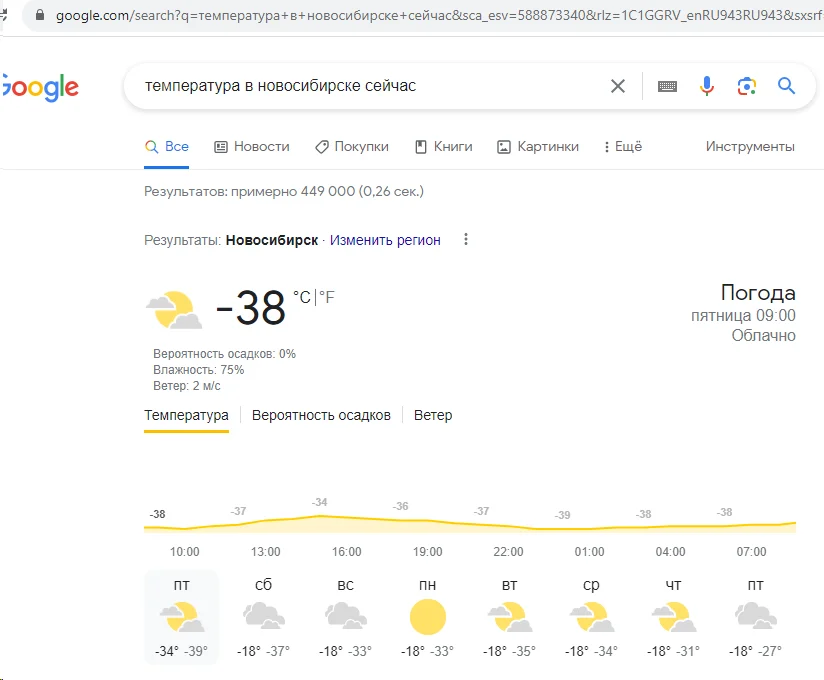Select the пн sunny forecast day
The height and width of the screenshot is (680, 824).
pos(427,612)
